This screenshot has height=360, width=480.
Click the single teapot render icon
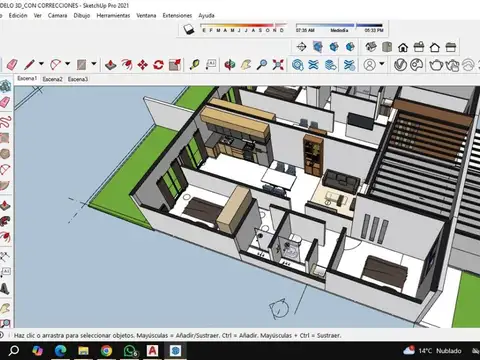click(x=436, y=65)
